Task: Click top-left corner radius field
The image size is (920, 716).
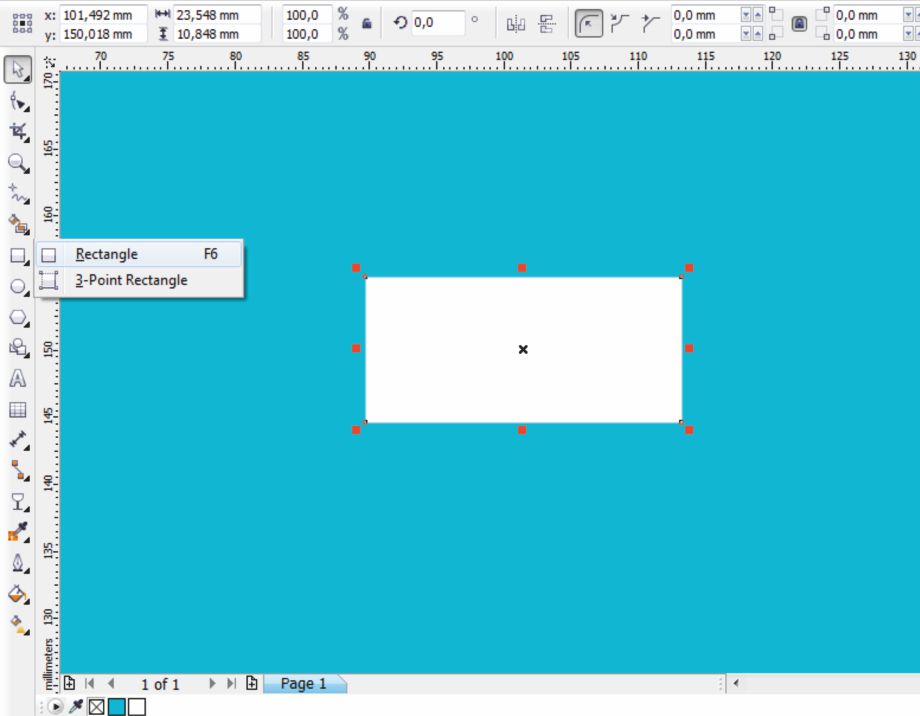Action: tap(705, 15)
